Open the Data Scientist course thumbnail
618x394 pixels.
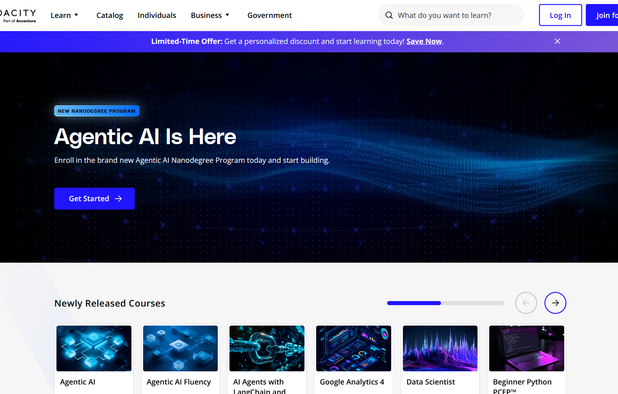coord(440,348)
